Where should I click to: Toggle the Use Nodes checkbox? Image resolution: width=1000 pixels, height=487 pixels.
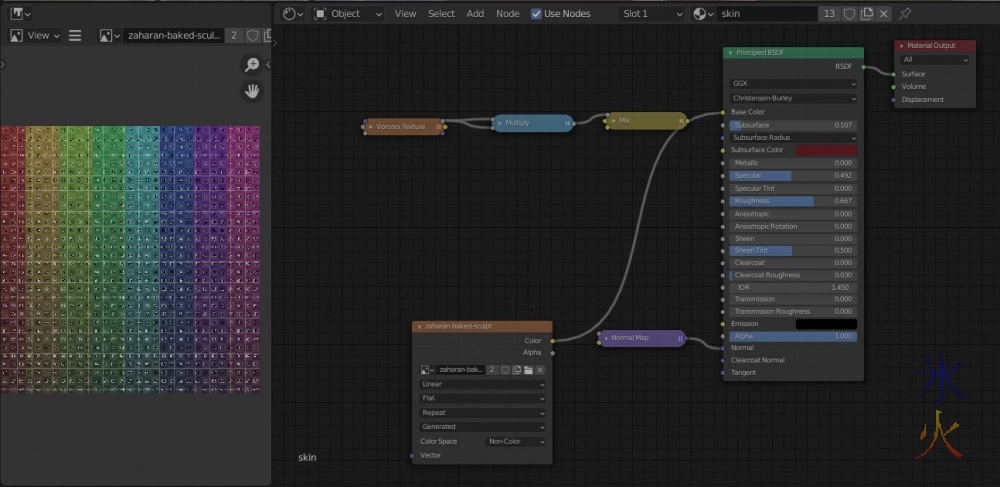[x=537, y=14]
